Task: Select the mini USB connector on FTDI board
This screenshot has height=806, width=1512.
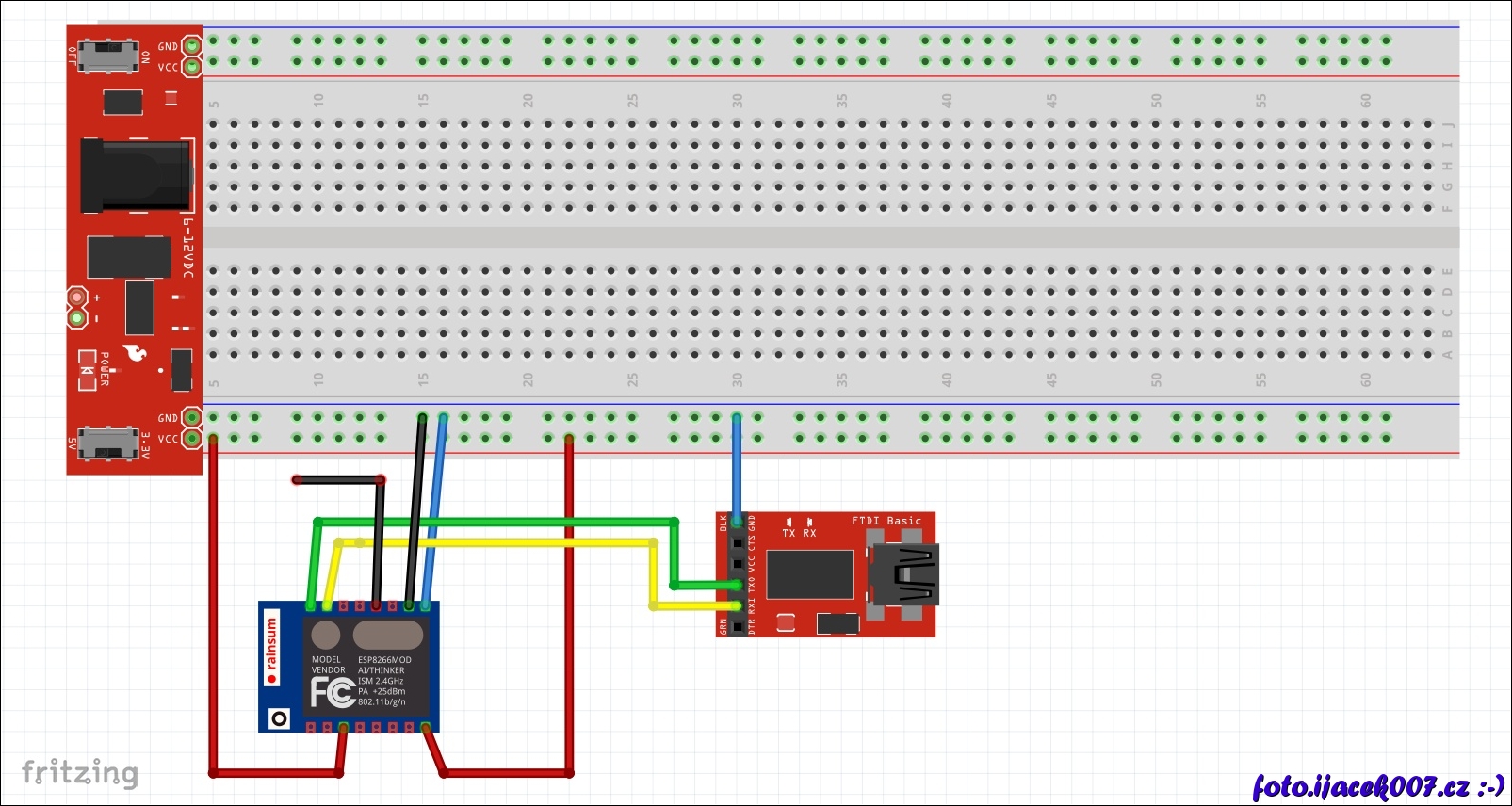Action: pyautogui.click(x=902, y=573)
